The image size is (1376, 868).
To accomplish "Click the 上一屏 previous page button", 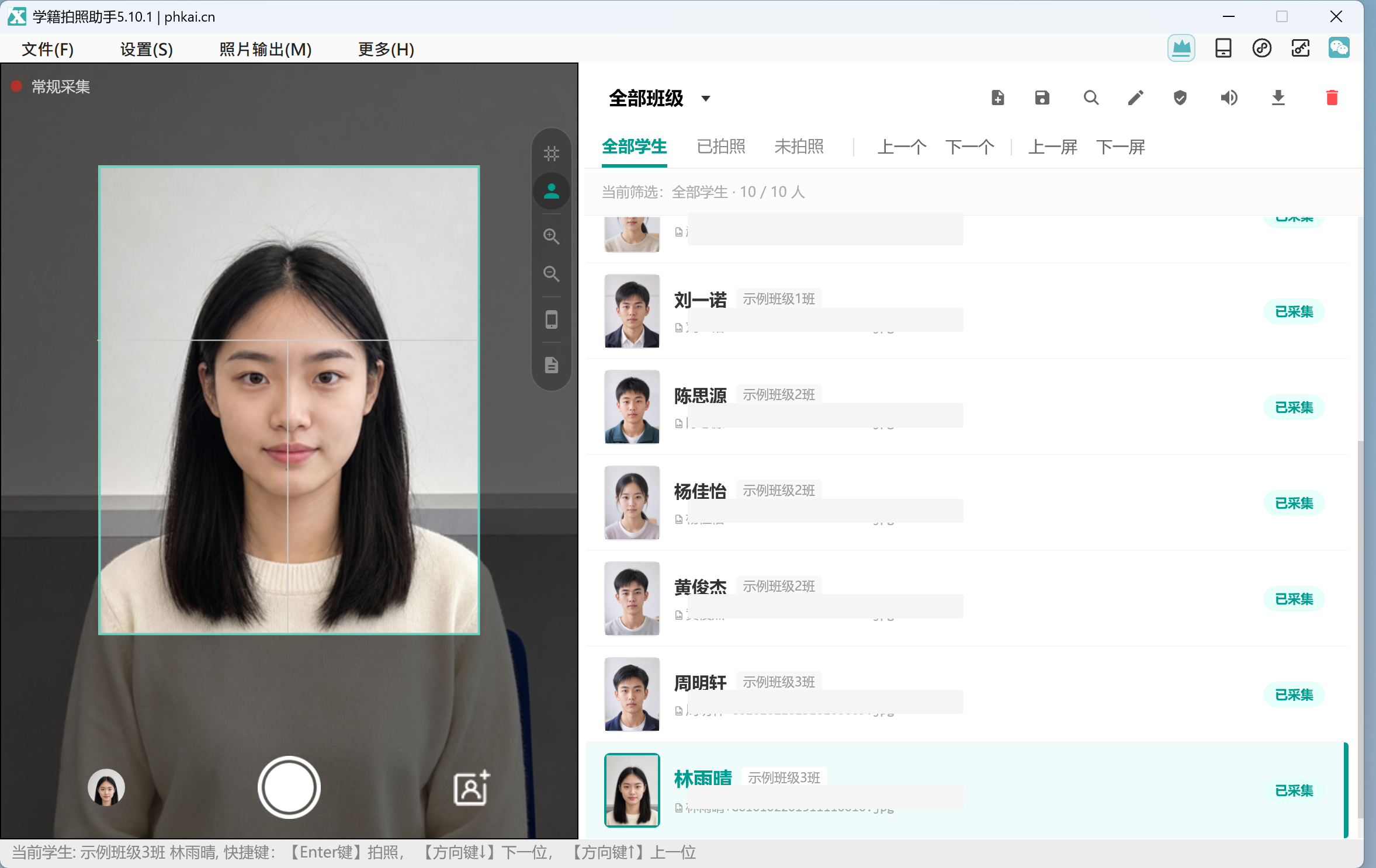I will [1052, 147].
